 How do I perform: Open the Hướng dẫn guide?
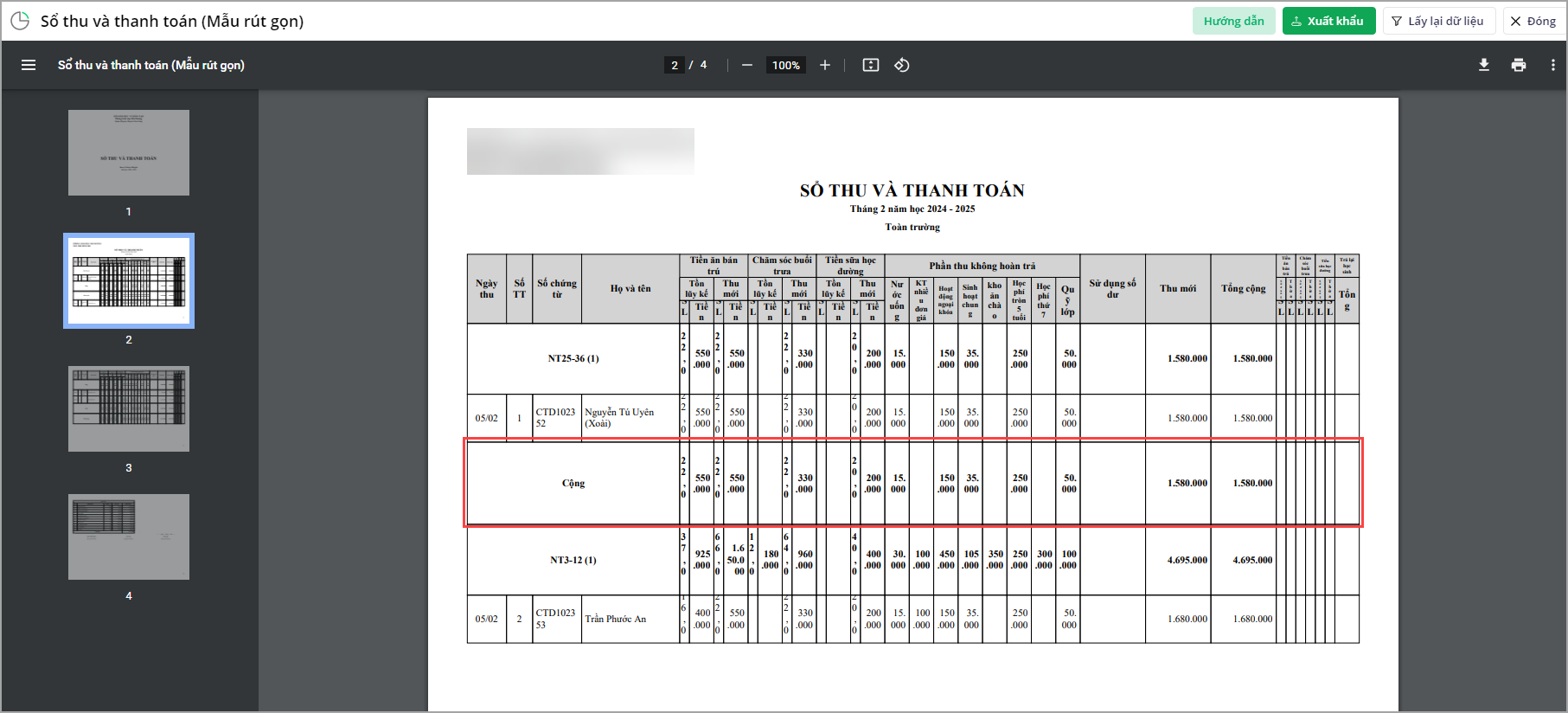point(1233,21)
